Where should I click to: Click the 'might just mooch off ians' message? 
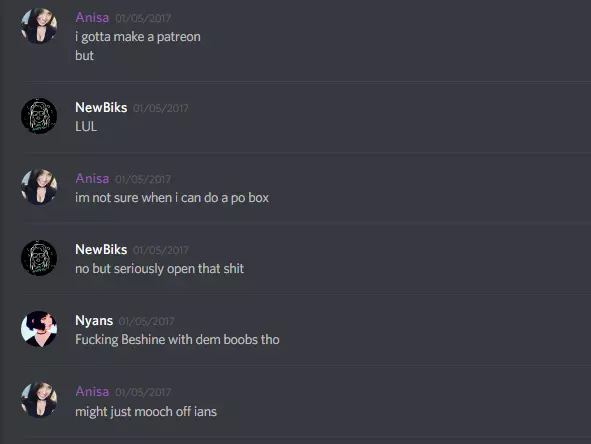pos(146,412)
